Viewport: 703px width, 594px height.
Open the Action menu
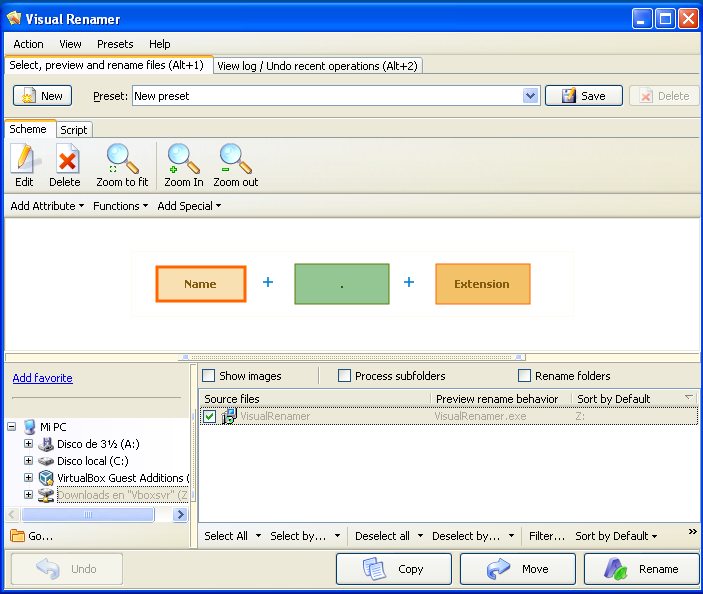coord(28,44)
